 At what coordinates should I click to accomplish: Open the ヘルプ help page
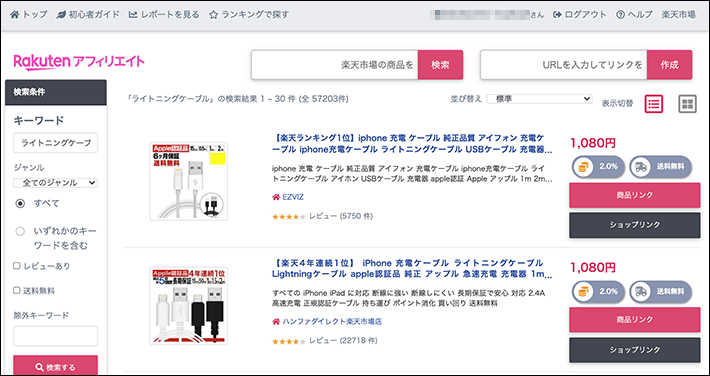[x=634, y=14]
